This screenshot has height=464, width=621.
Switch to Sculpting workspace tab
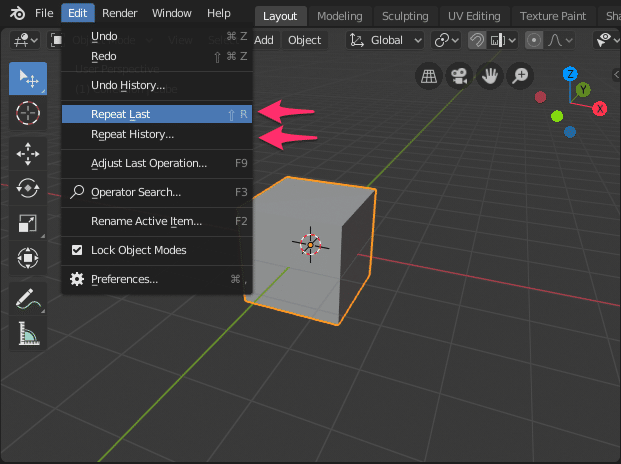click(x=405, y=16)
